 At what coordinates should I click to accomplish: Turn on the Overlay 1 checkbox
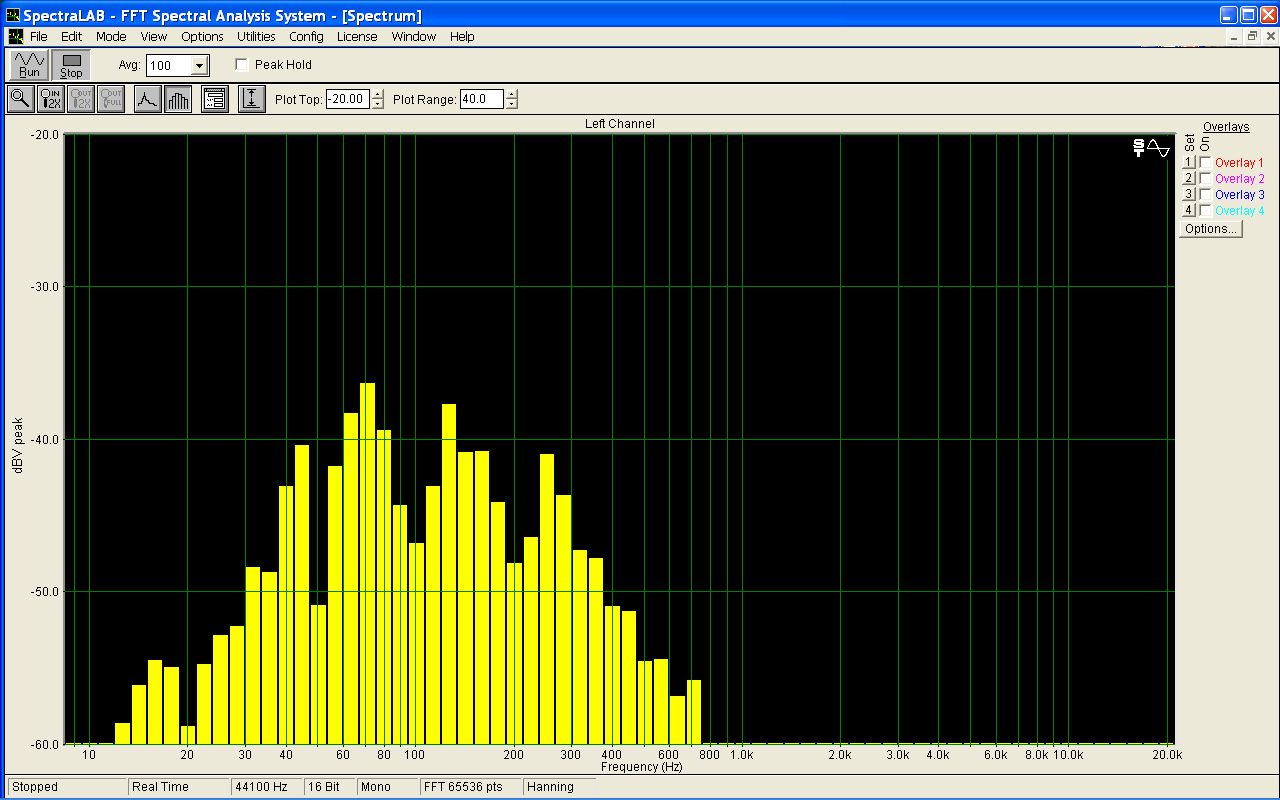[x=1205, y=163]
